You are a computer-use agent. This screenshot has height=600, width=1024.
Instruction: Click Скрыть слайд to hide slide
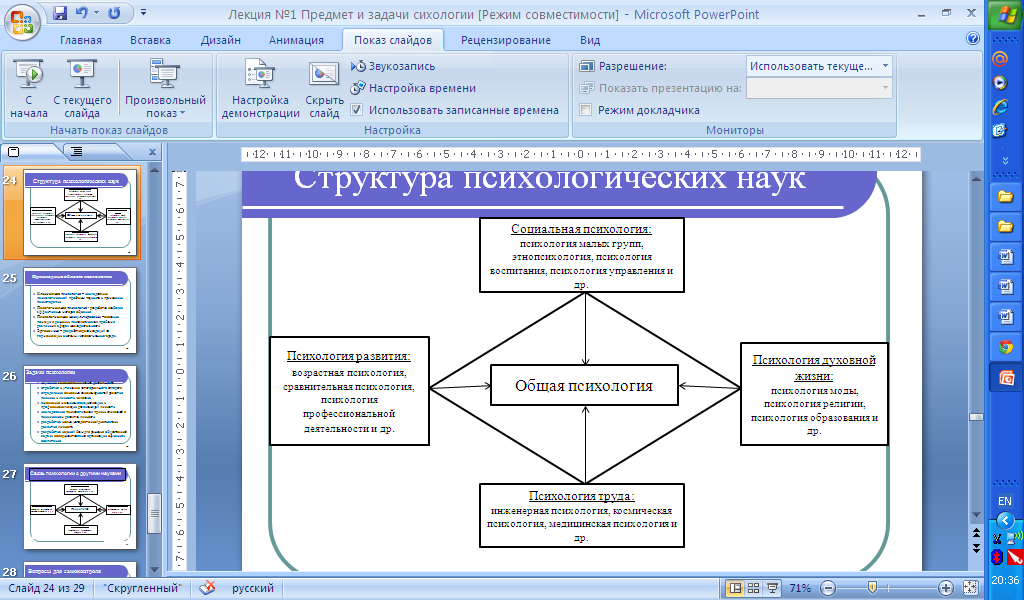coord(325,89)
